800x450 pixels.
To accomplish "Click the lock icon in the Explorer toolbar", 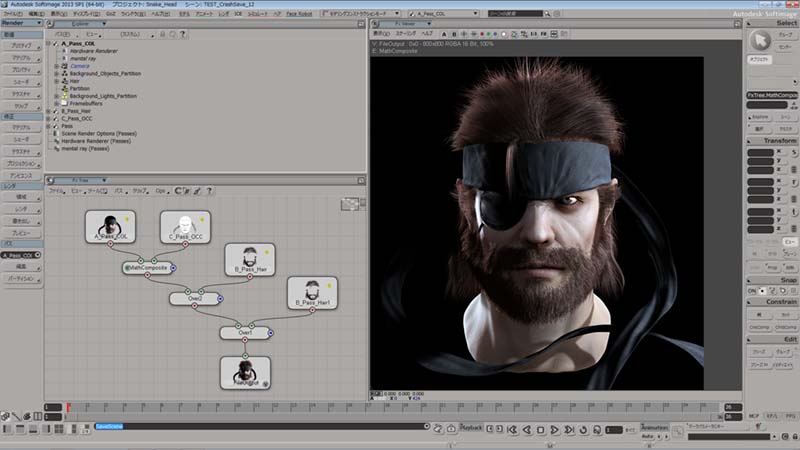I will [163, 34].
